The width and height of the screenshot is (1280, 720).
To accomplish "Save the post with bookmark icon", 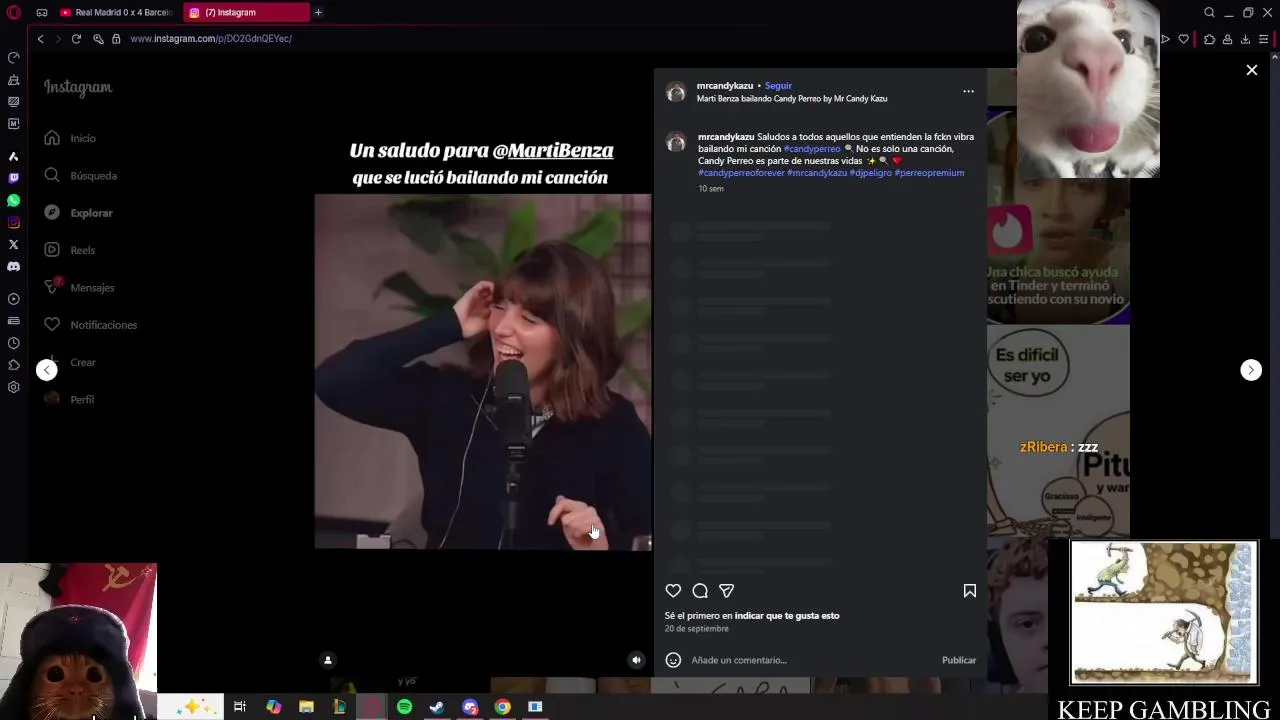I will (x=969, y=591).
